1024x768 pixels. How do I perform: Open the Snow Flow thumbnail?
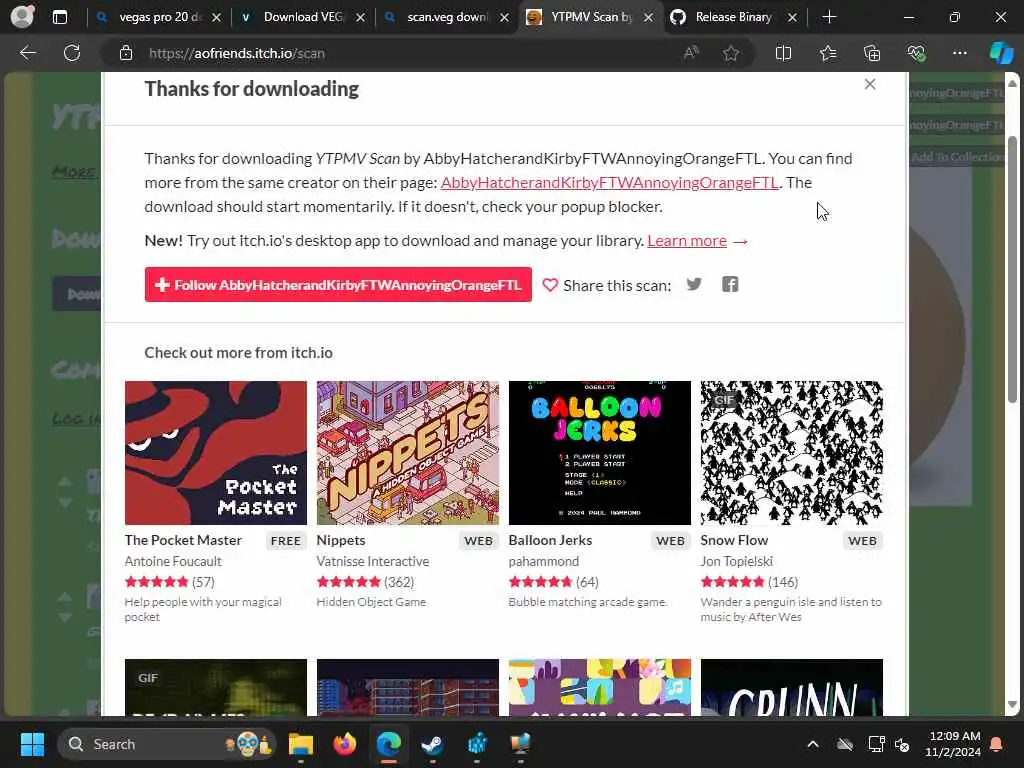(x=792, y=453)
